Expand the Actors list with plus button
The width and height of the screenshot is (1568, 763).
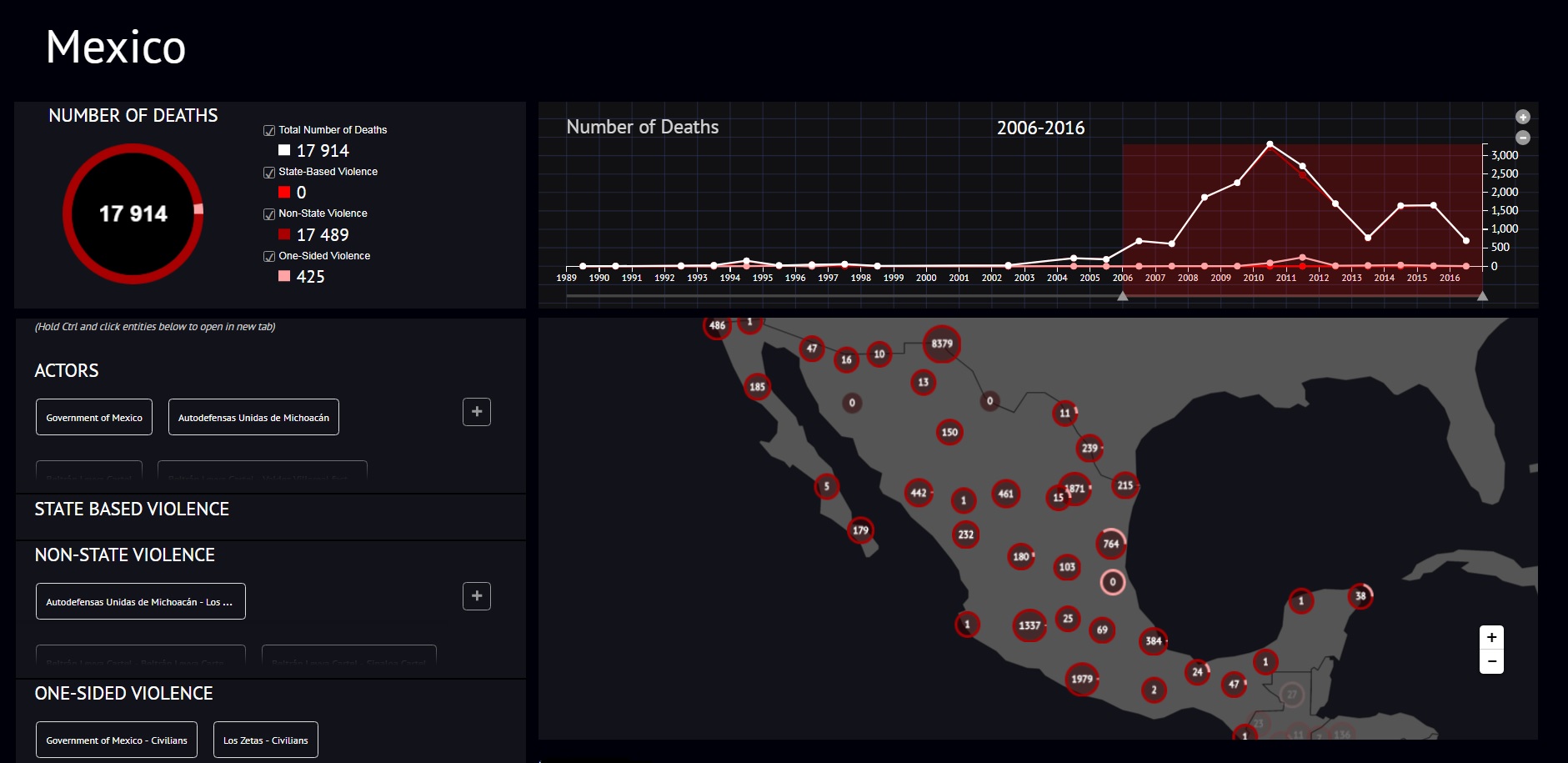pos(477,412)
